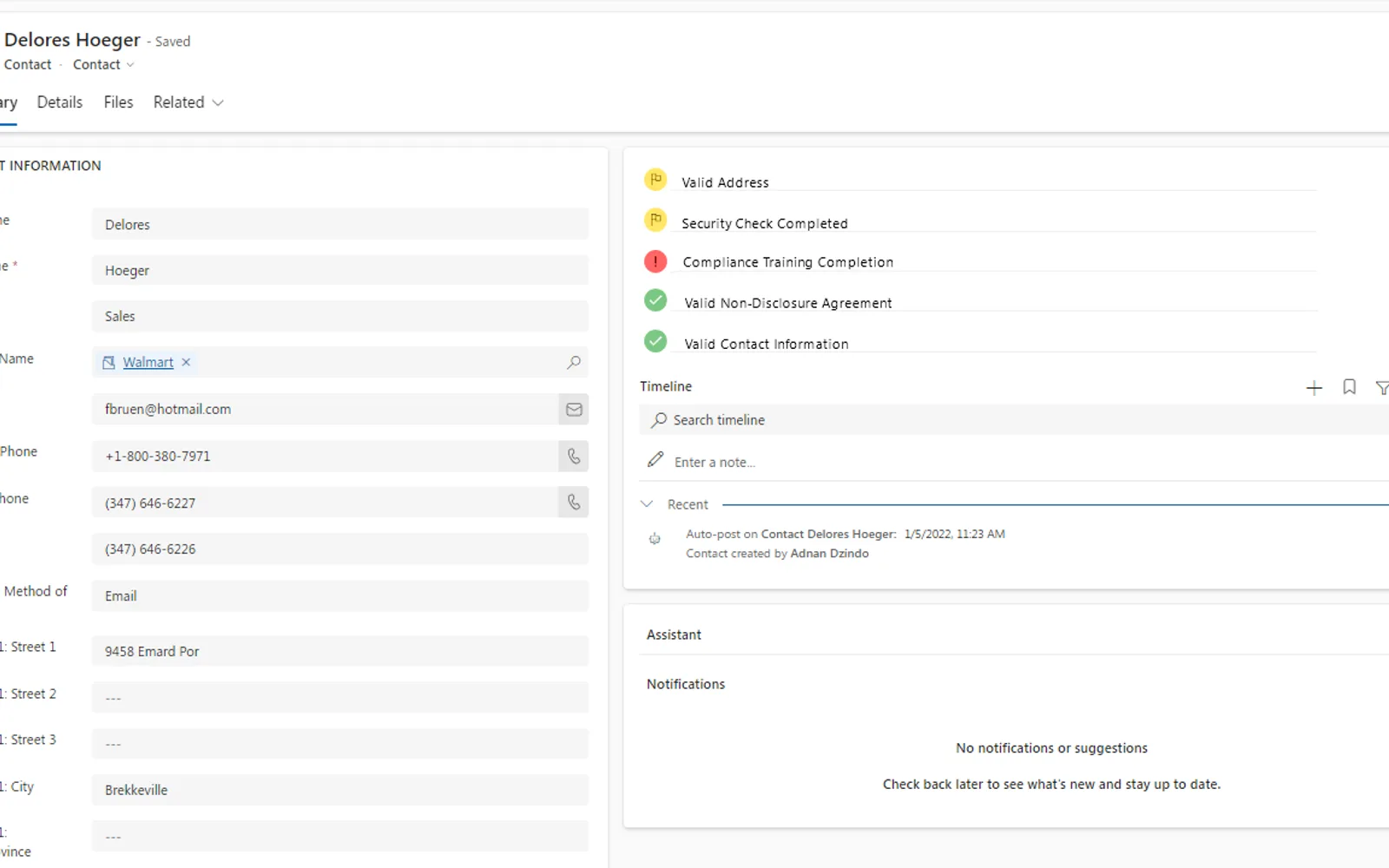Click the email envelope icon next to fbruen@hotmail.com
Viewport: 1389px width, 868px height.
(x=574, y=410)
